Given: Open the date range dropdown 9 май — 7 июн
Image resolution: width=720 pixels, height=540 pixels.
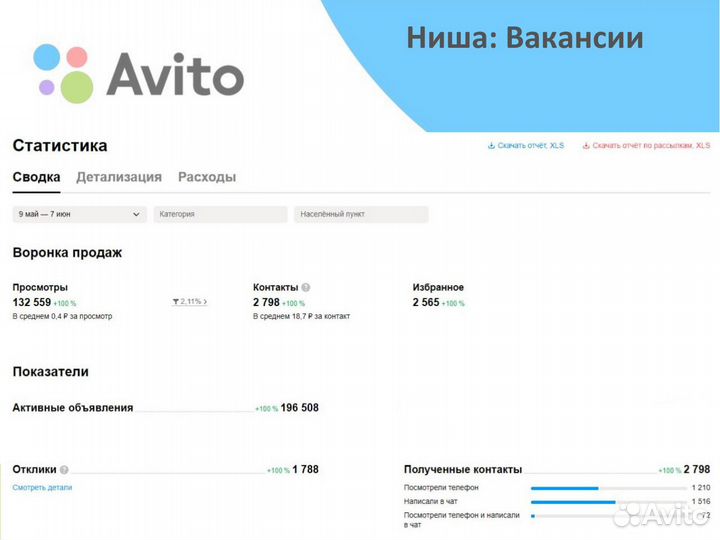Looking at the screenshot, I should (x=79, y=214).
